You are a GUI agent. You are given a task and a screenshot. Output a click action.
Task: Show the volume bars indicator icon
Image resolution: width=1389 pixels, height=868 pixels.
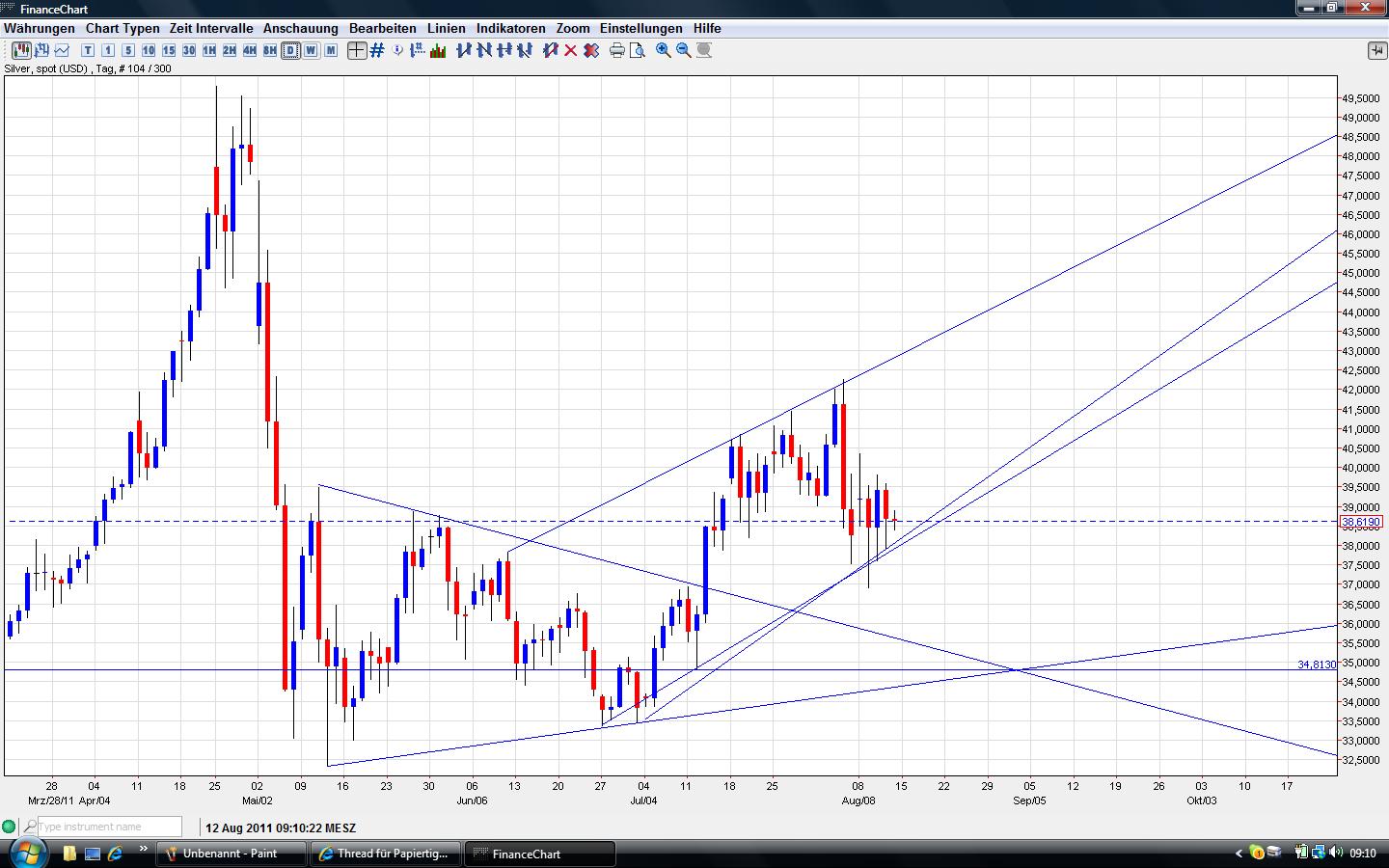438,50
